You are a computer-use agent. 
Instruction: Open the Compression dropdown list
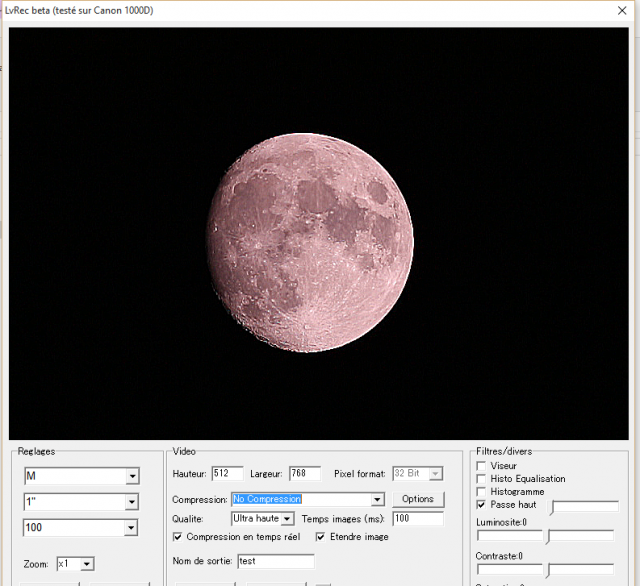click(x=378, y=499)
